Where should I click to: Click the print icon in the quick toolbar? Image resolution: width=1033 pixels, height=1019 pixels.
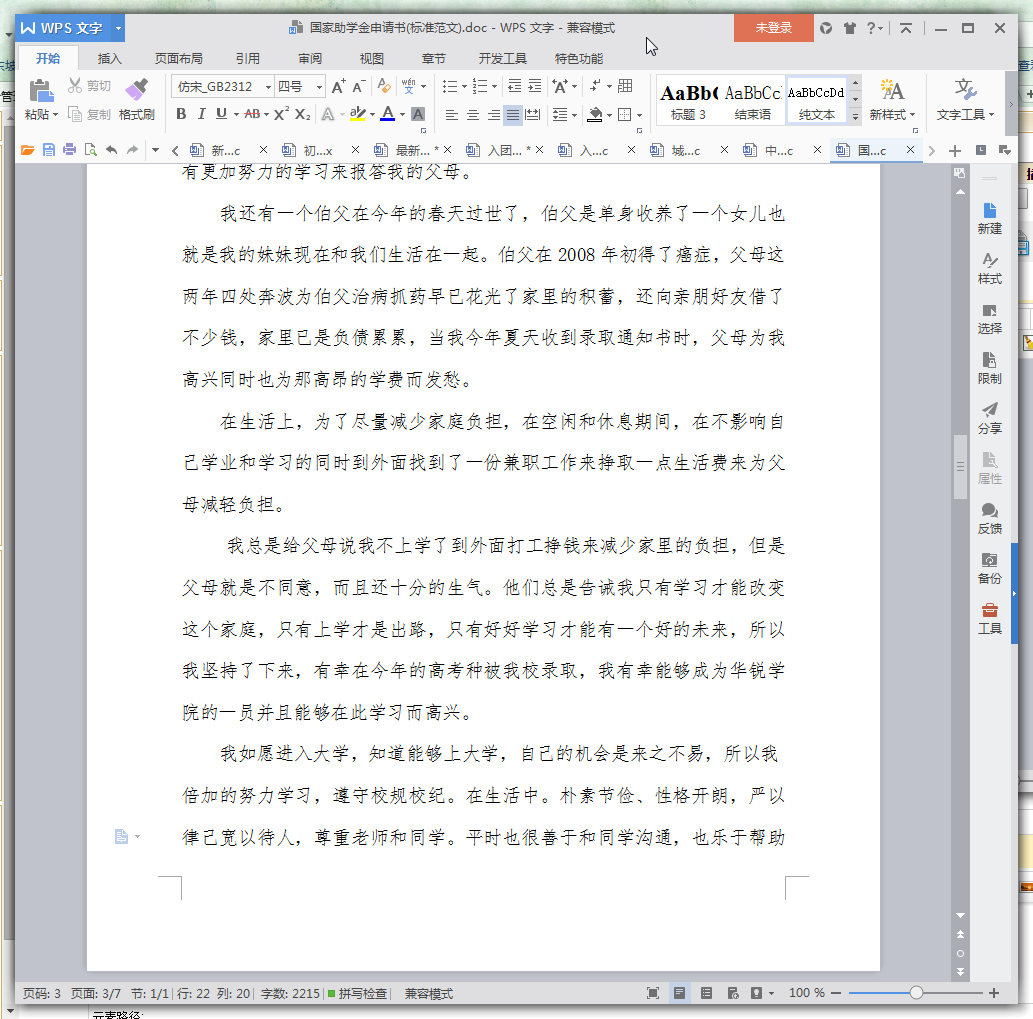(x=69, y=150)
